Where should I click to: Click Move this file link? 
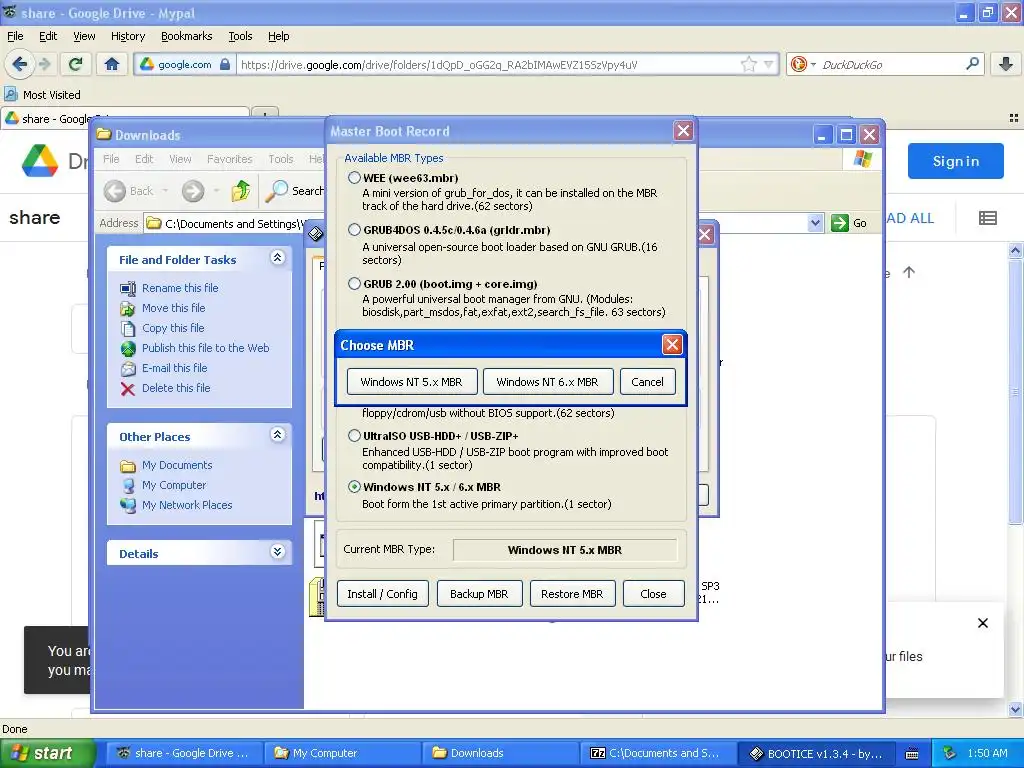click(174, 308)
